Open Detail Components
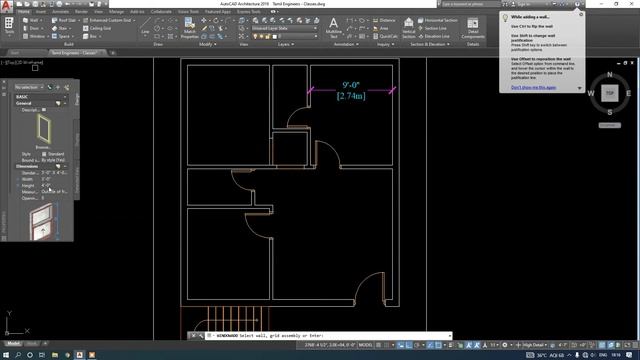This screenshot has width=640, height=360. pos(473,28)
